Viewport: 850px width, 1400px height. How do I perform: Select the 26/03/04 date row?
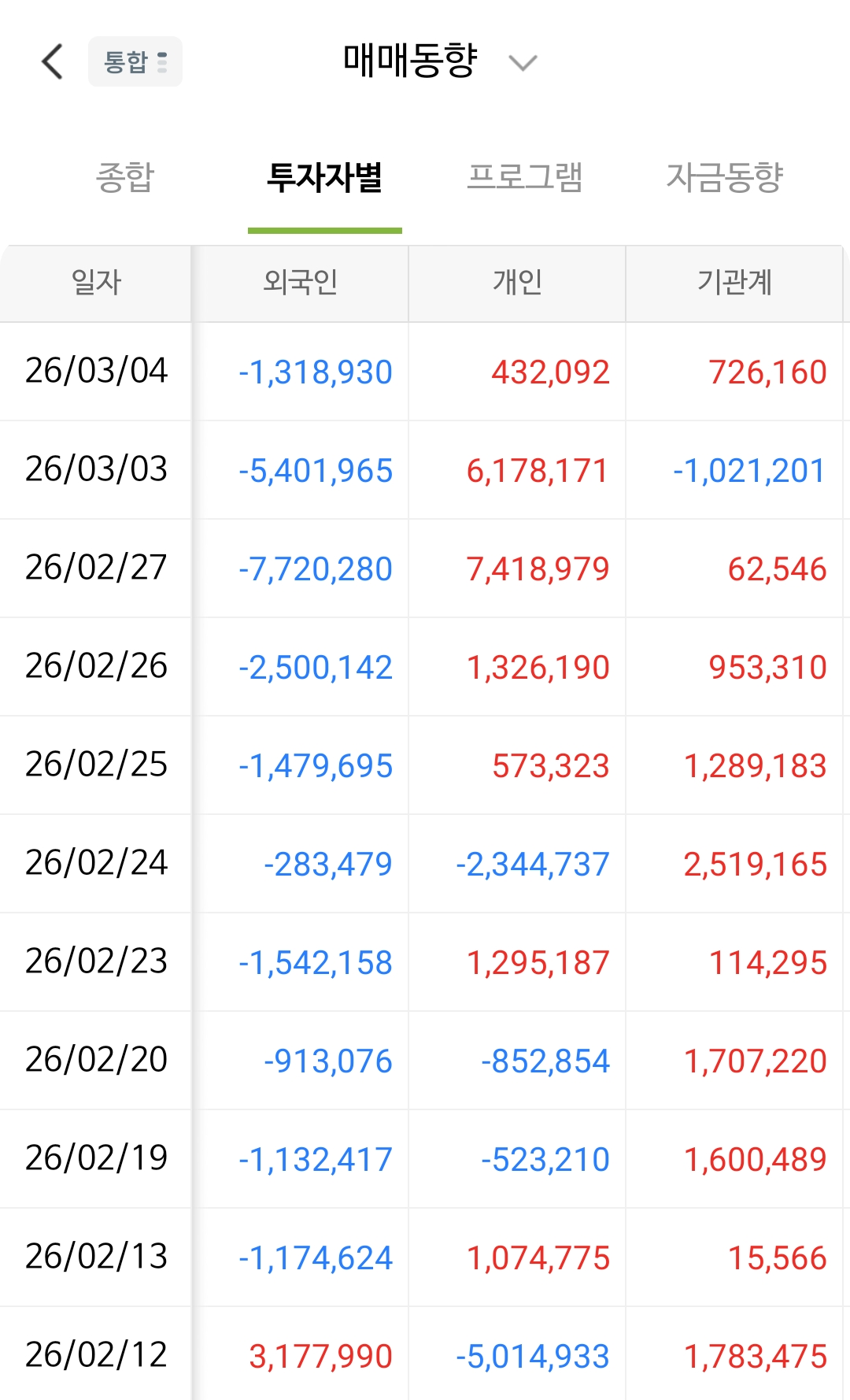pos(425,372)
